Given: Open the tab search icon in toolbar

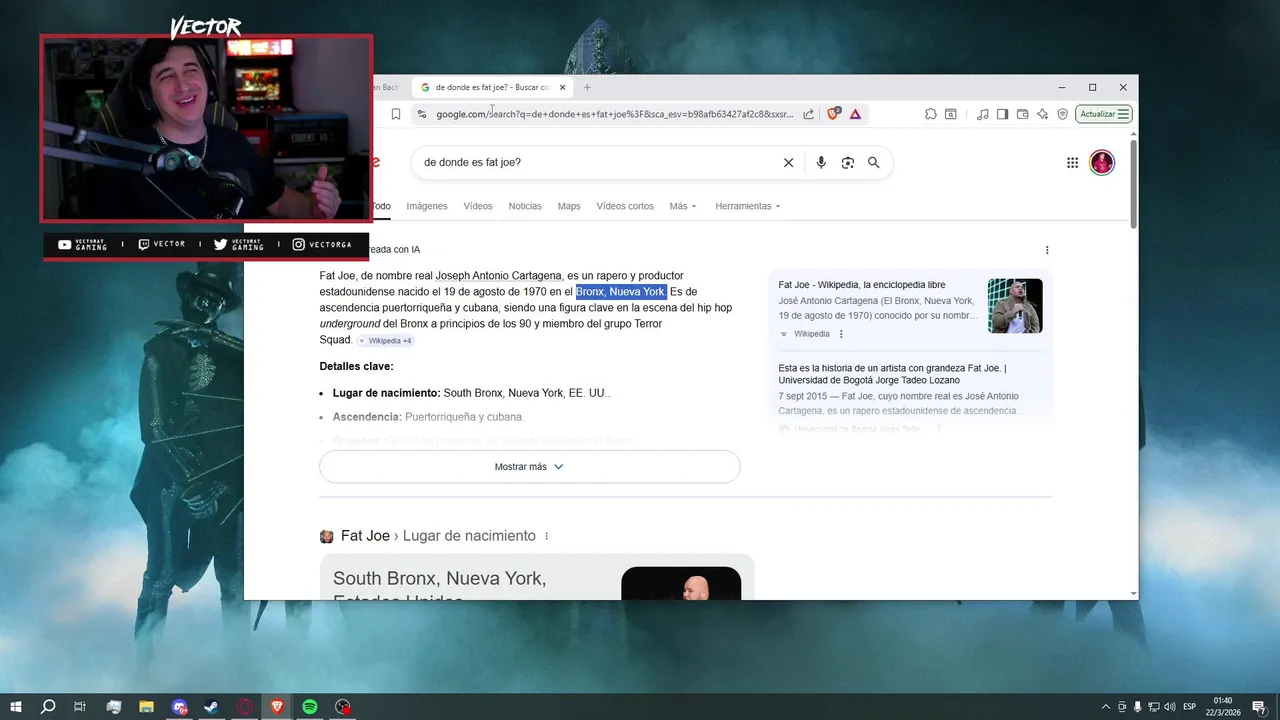Looking at the screenshot, I should click(x=950, y=114).
